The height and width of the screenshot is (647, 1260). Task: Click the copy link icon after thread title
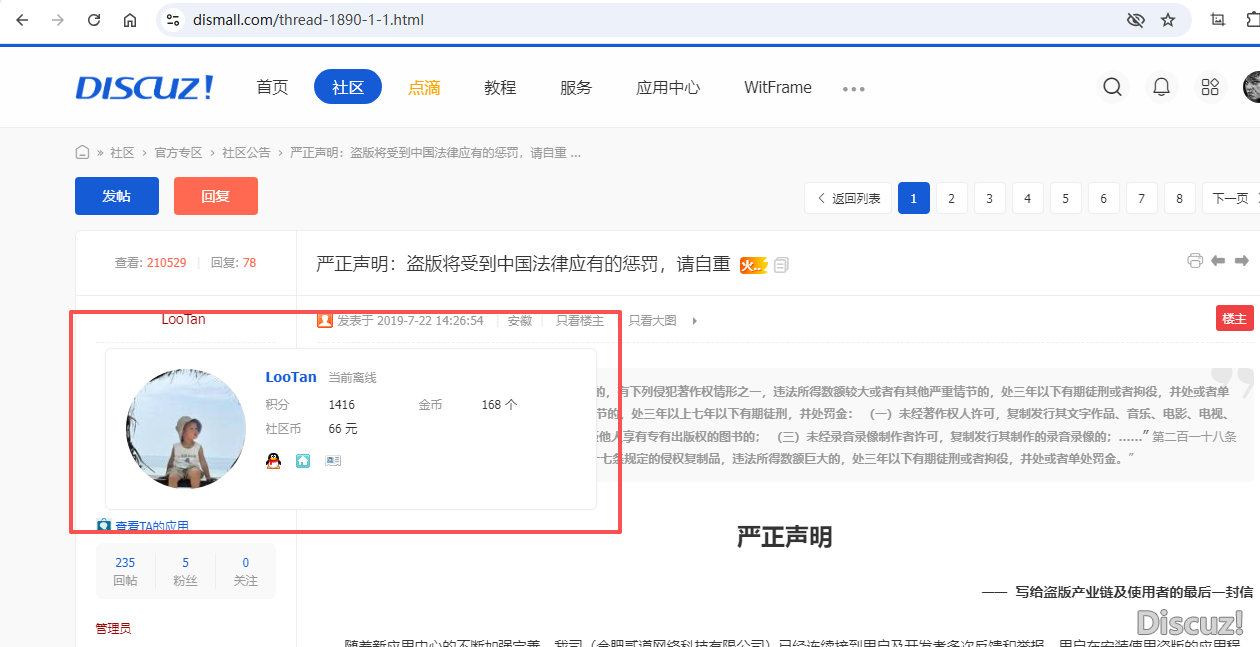click(781, 265)
